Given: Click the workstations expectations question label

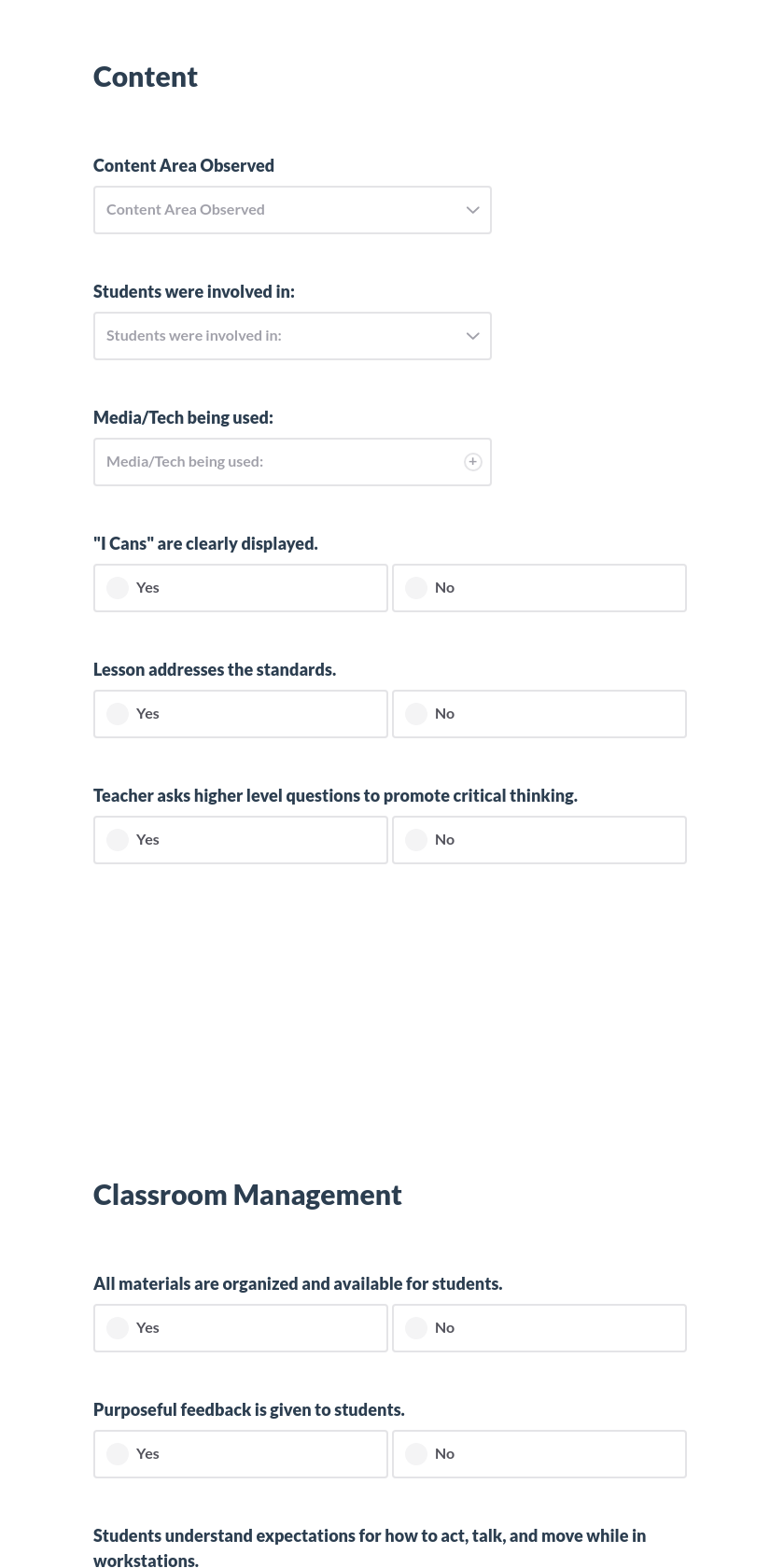Looking at the screenshot, I should tap(370, 1545).
